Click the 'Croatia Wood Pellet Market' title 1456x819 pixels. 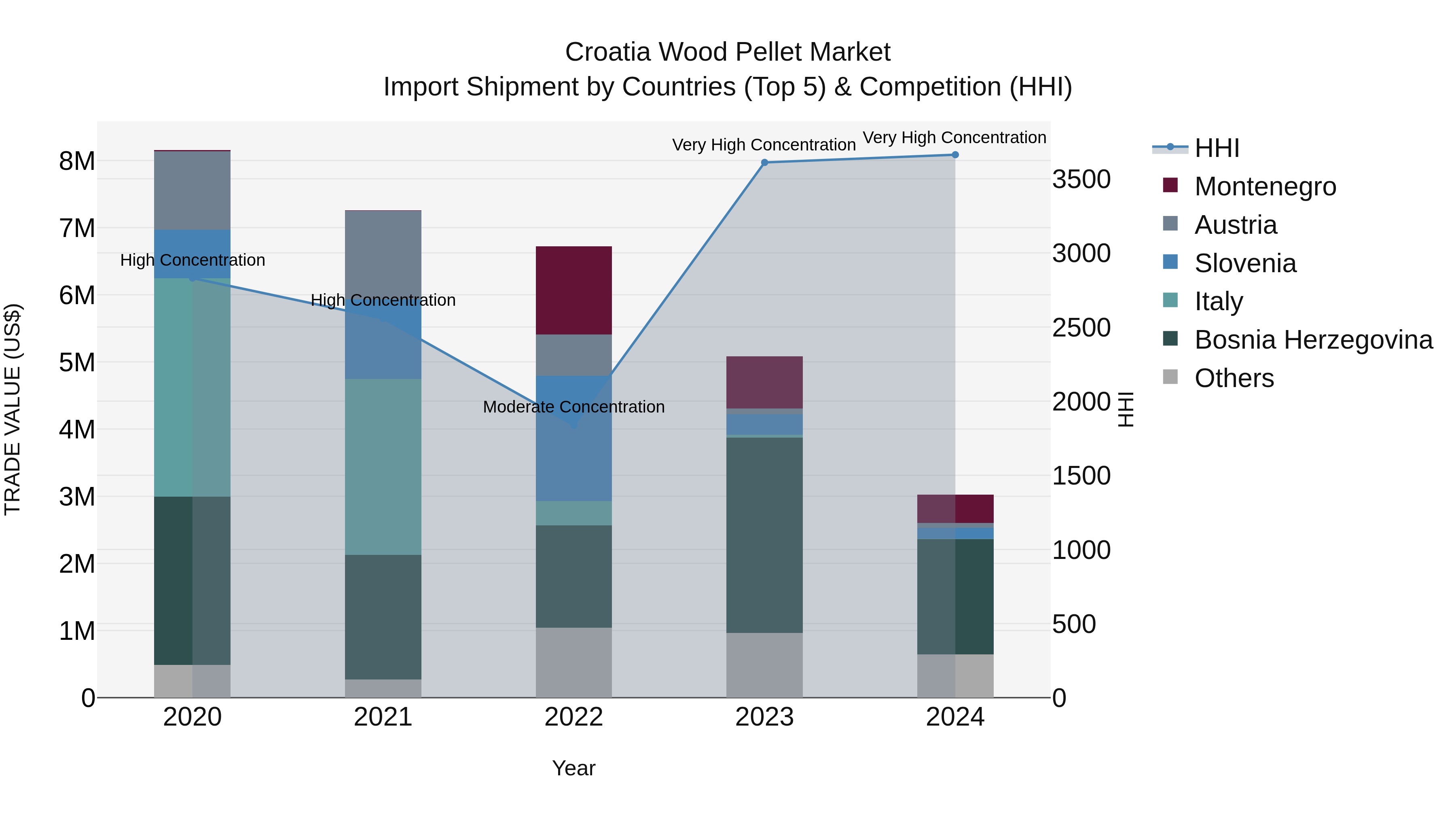(x=728, y=52)
